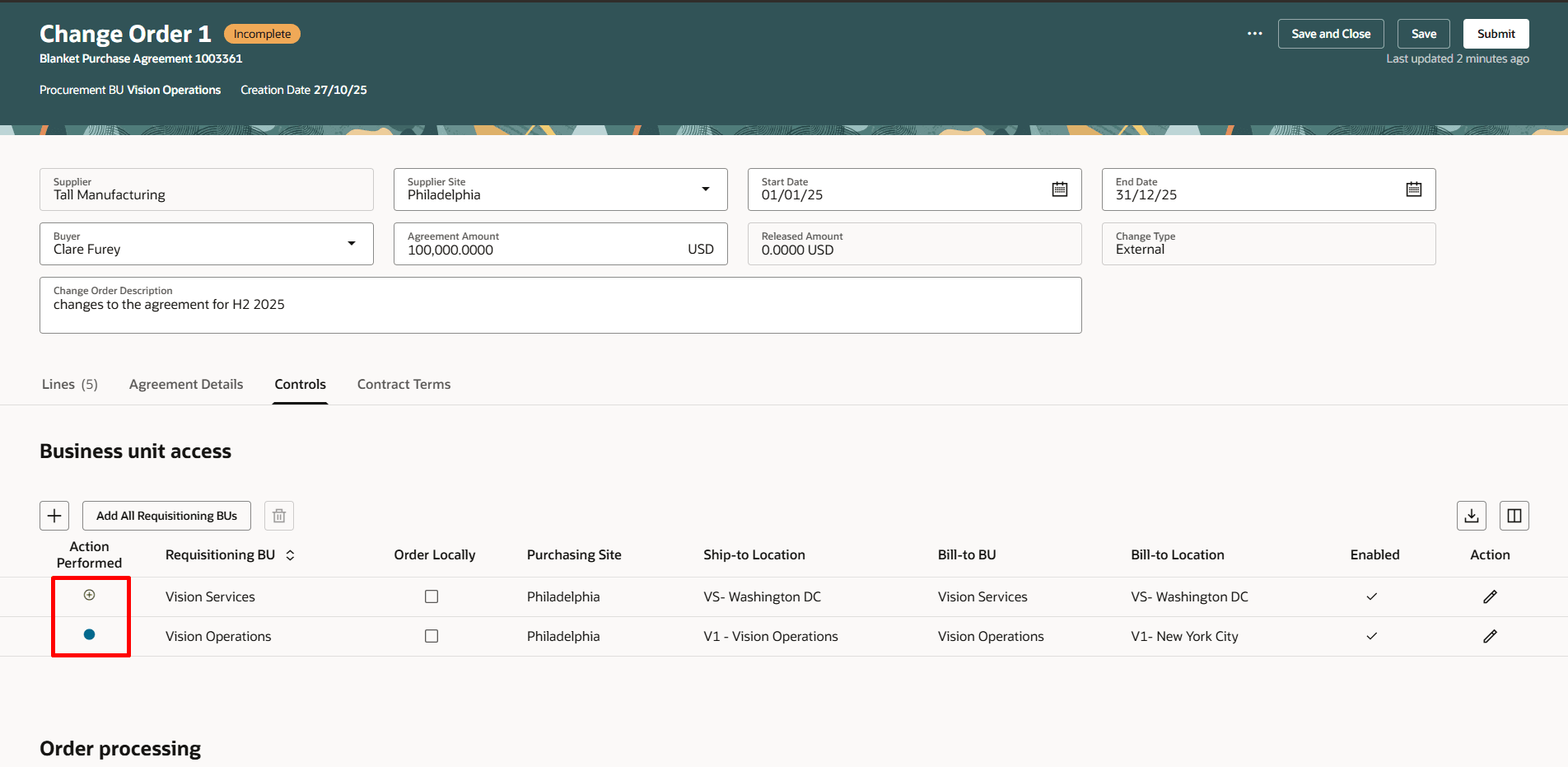
Task: Click Add All Requisitioning BUs
Action: point(166,515)
